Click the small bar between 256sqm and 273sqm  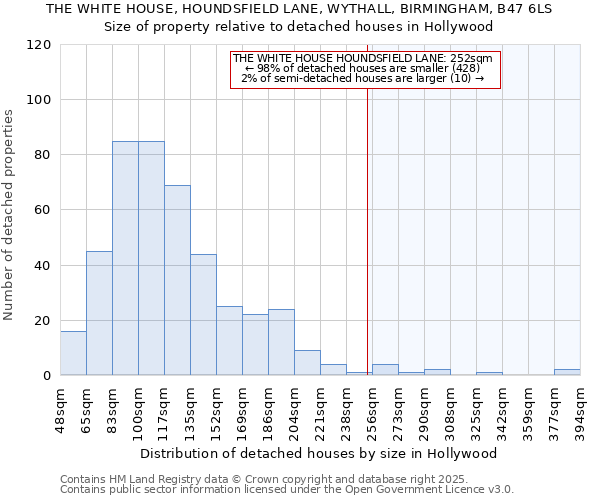tap(385, 370)
